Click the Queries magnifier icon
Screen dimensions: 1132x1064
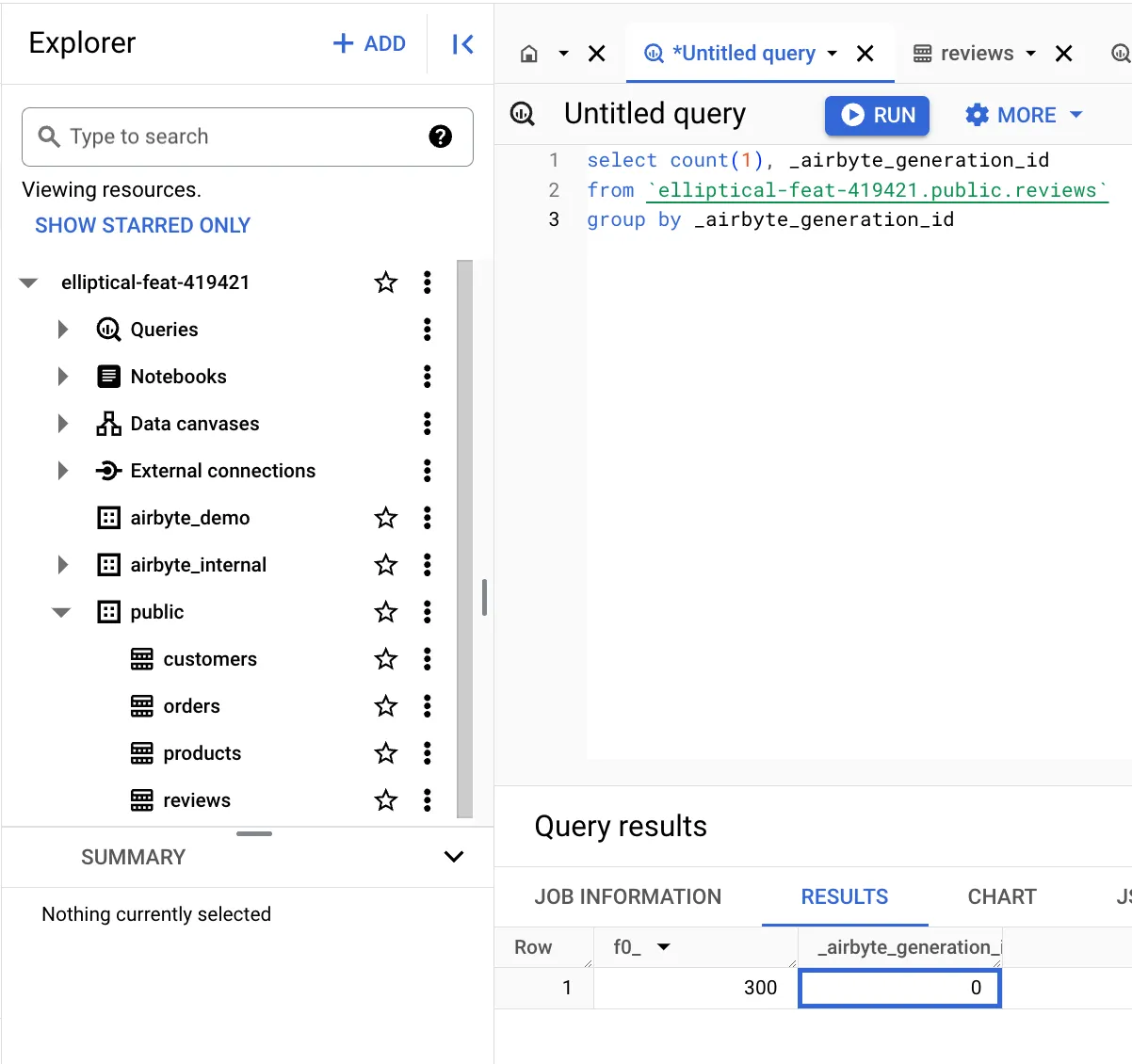tap(109, 330)
